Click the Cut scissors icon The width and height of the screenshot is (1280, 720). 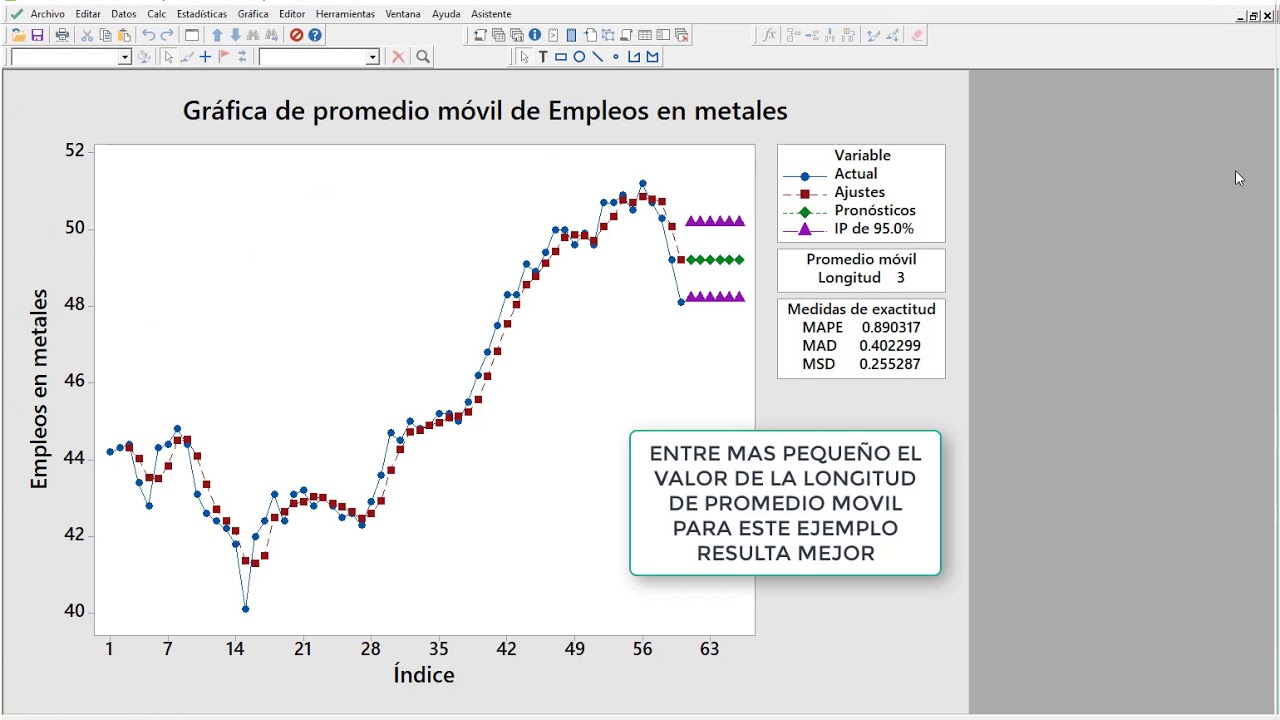87,35
